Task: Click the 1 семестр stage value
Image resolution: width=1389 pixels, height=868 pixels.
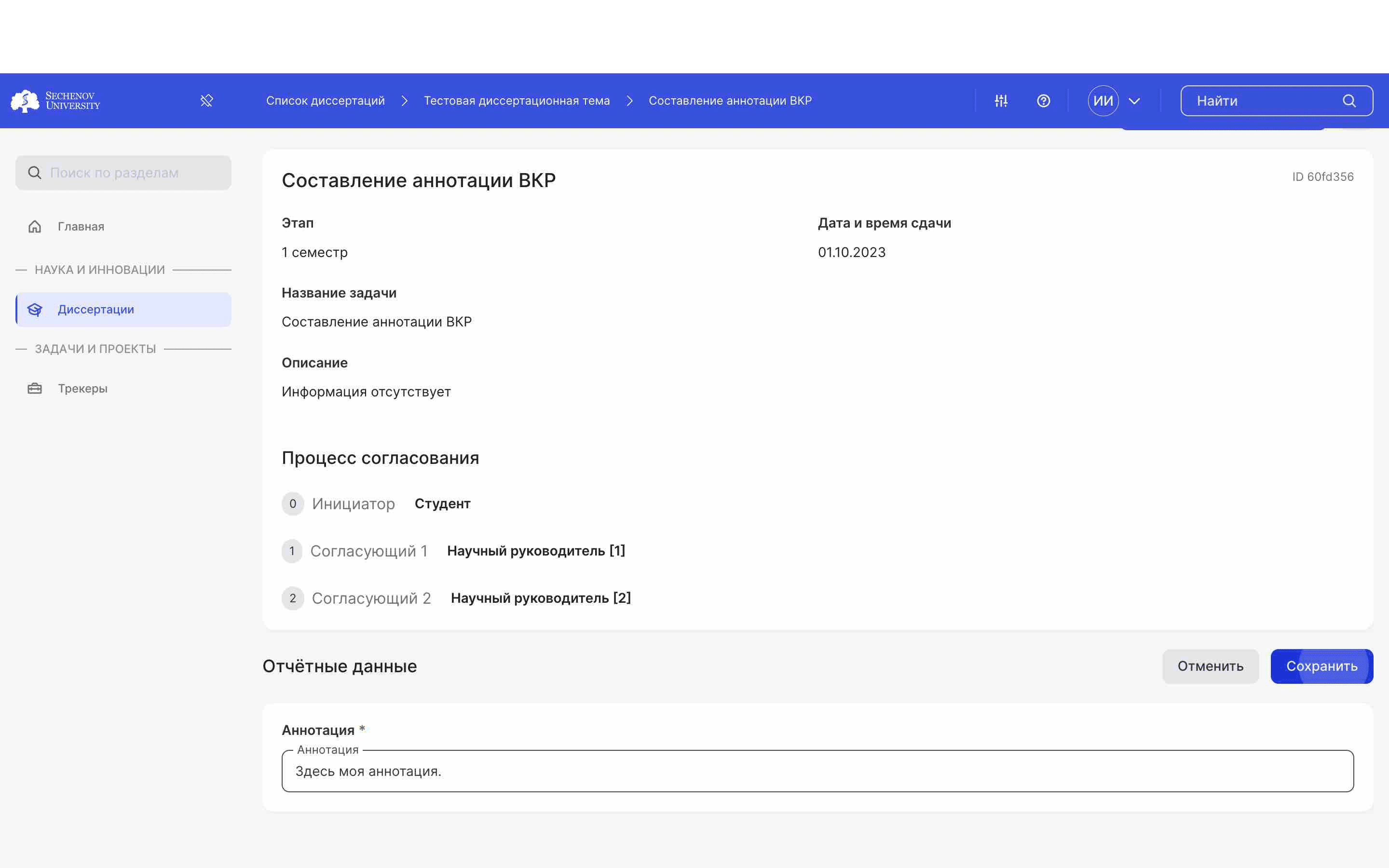Action: point(314,252)
